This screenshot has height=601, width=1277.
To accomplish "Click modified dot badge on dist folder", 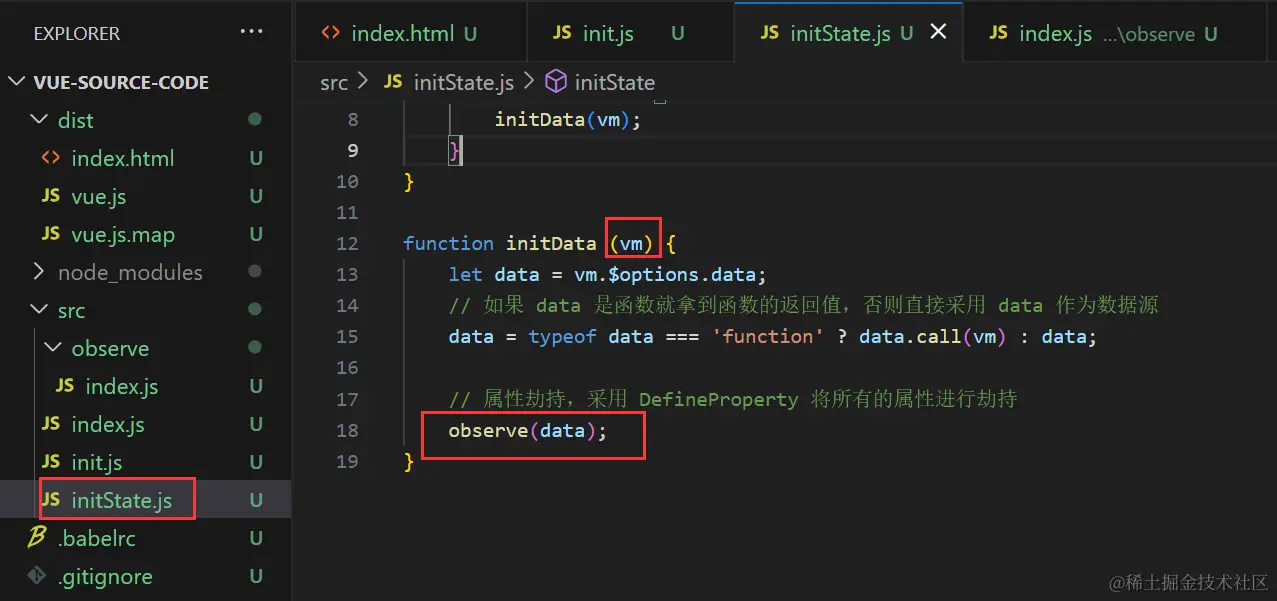I will pos(255,119).
